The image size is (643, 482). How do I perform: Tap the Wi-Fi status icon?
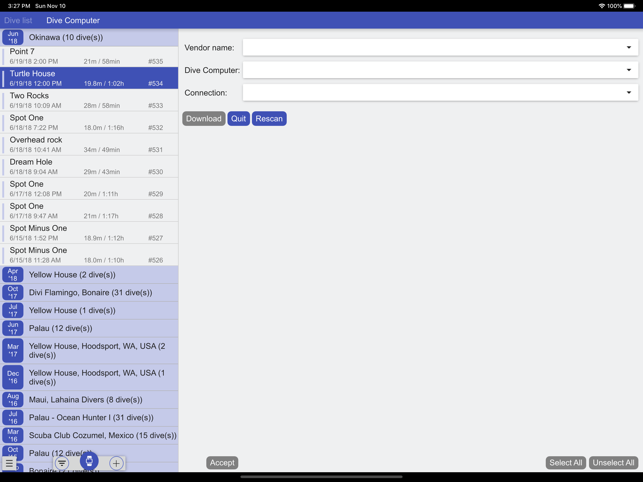pyautogui.click(x=601, y=6)
